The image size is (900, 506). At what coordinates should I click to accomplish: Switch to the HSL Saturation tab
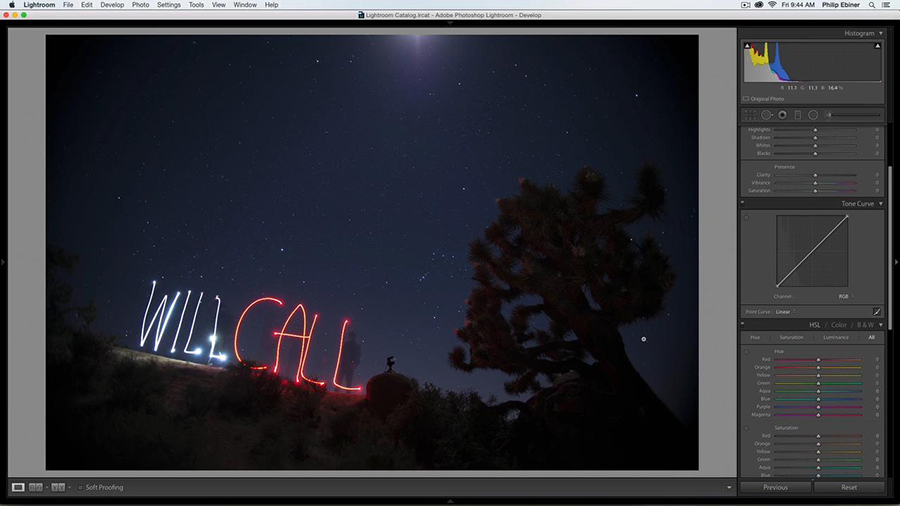pyautogui.click(x=791, y=337)
